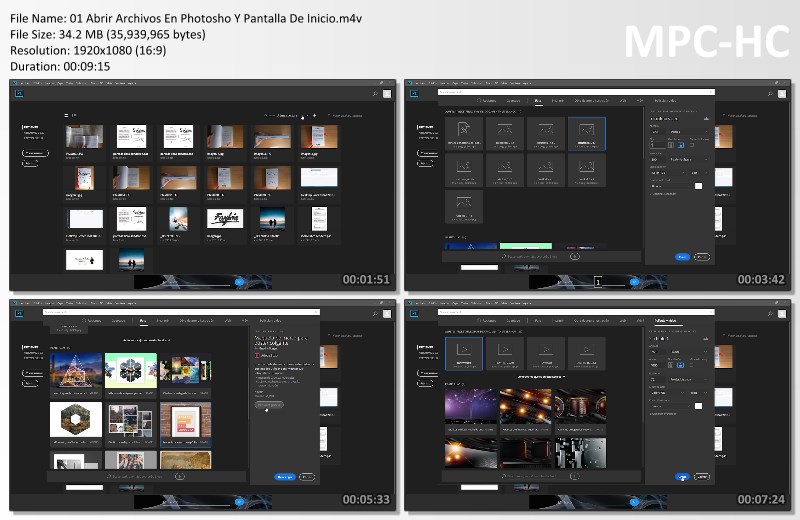Select the blue-outlined preset tile in the 00:03:42 frame

click(x=587, y=133)
